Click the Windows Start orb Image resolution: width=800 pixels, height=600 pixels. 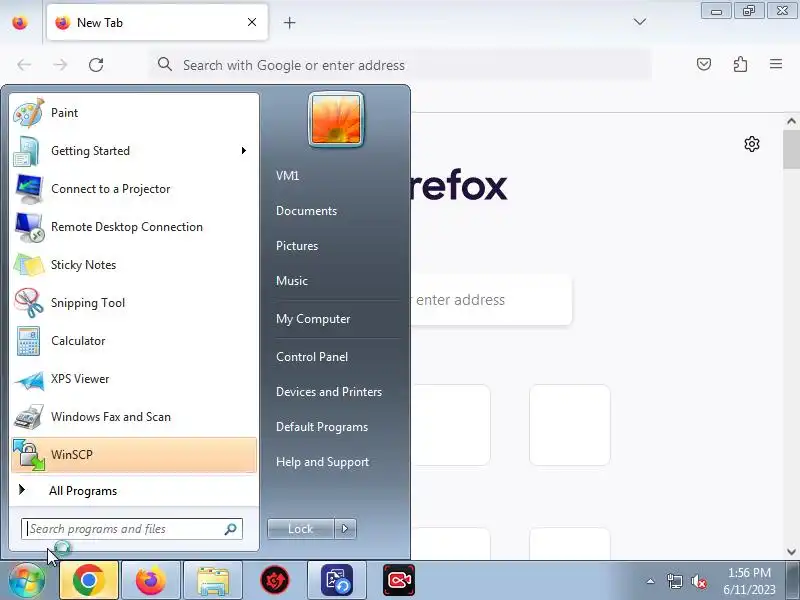pos(27,580)
